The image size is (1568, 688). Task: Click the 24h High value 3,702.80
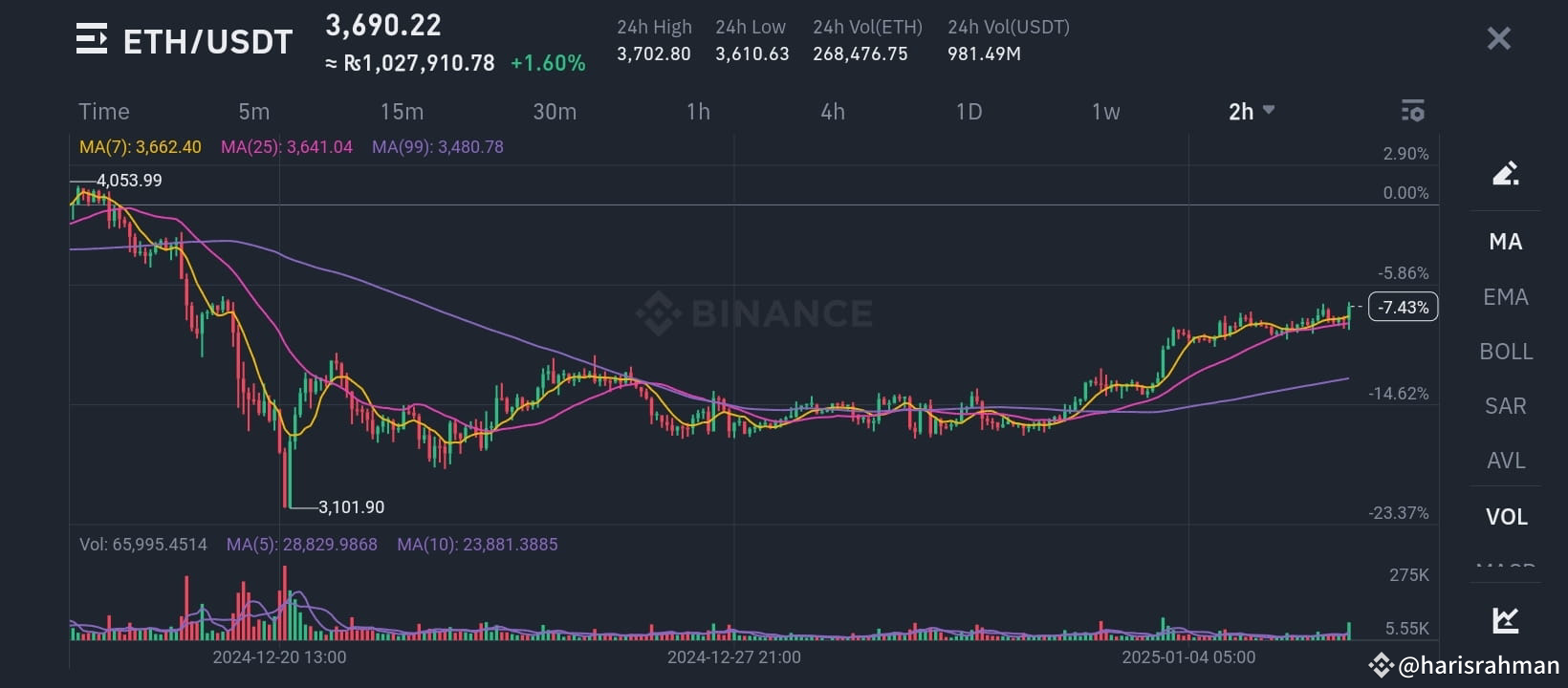653,54
